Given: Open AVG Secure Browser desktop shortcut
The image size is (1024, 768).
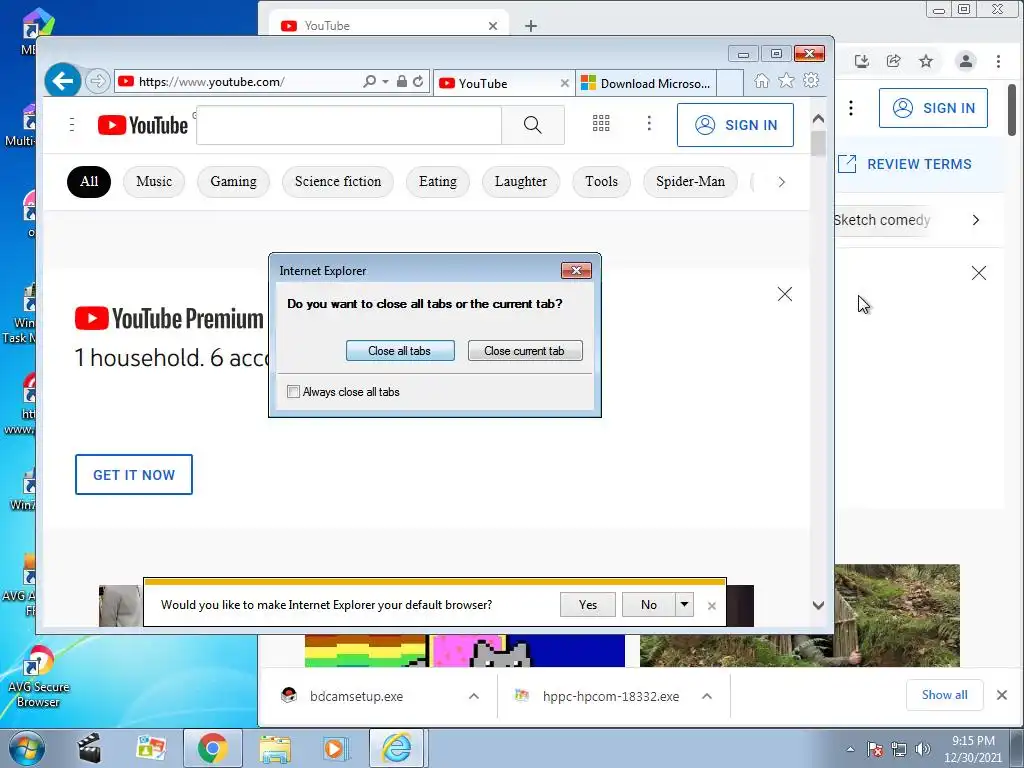Looking at the screenshot, I should [38, 677].
